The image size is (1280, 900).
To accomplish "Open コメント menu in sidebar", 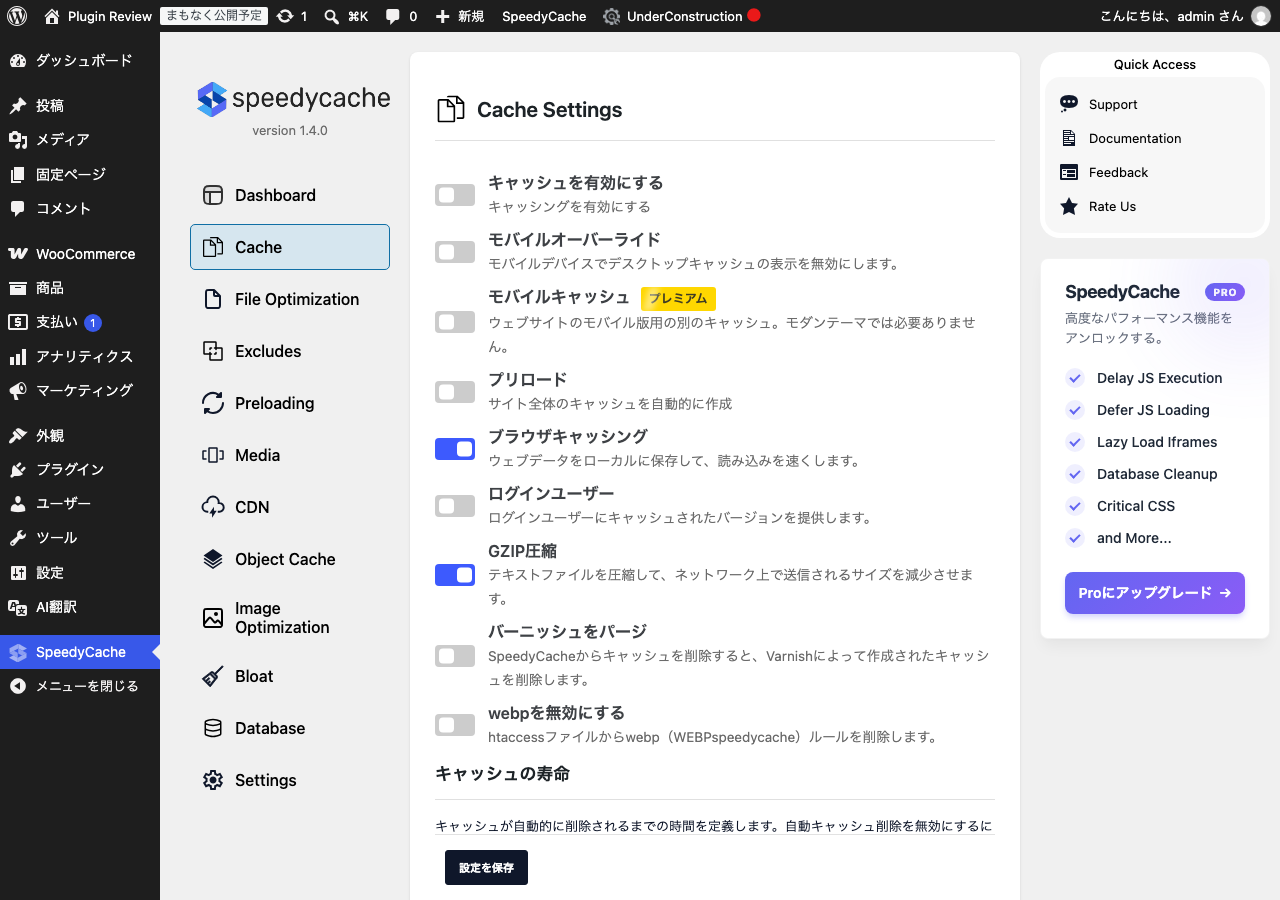I will (x=80, y=209).
